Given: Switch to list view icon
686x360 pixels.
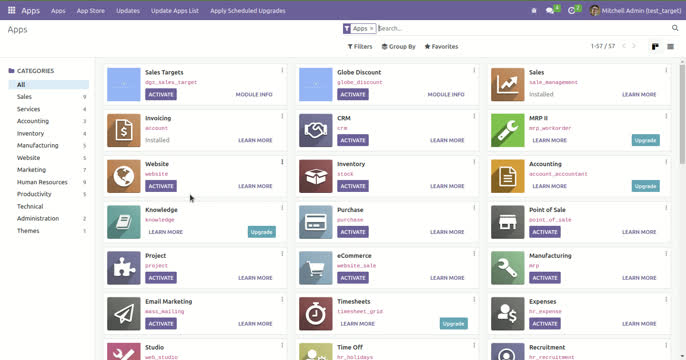Looking at the screenshot, I should pos(670,46).
